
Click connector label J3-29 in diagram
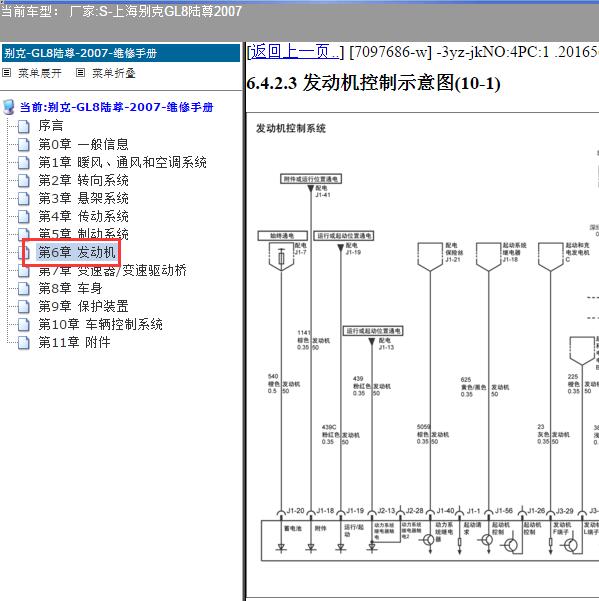(x=565, y=511)
